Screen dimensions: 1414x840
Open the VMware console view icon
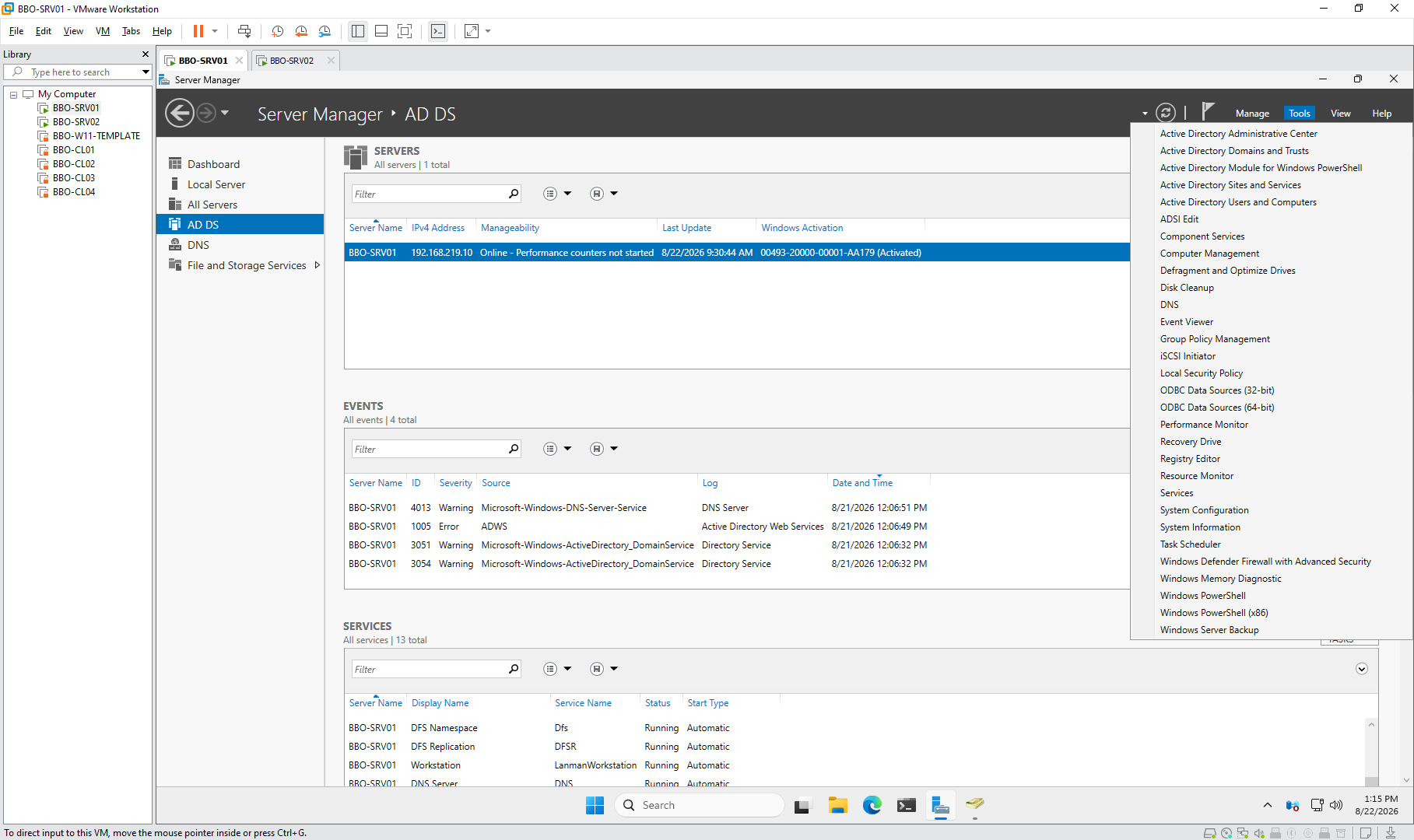pyautogui.click(x=438, y=31)
